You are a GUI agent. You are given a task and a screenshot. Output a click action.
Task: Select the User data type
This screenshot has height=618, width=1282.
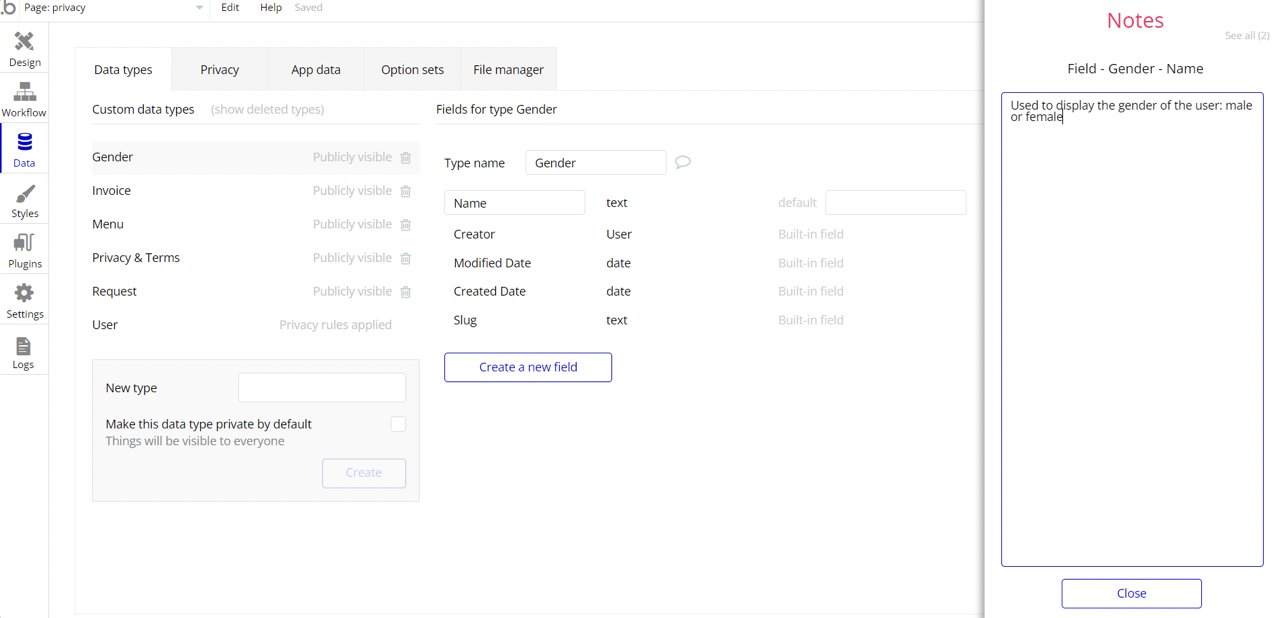[105, 325]
